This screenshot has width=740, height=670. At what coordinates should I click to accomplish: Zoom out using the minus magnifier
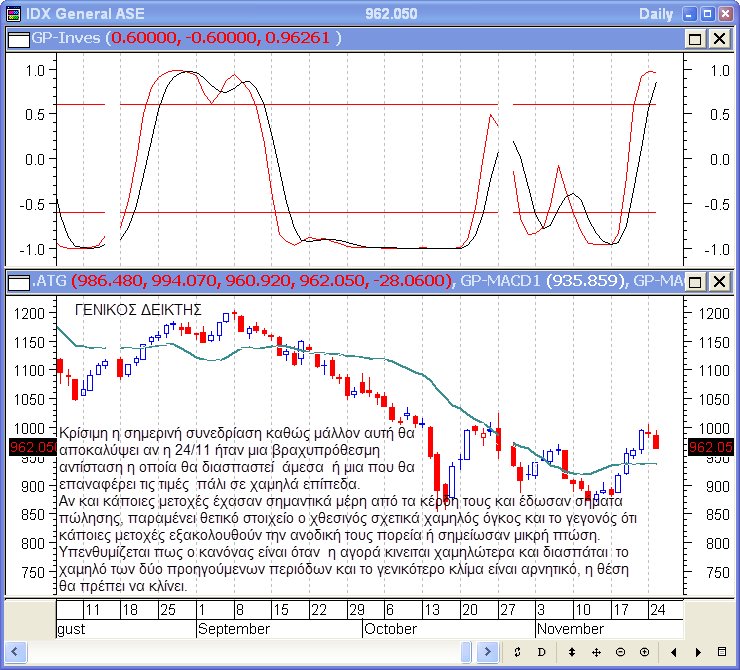(x=620, y=652)
